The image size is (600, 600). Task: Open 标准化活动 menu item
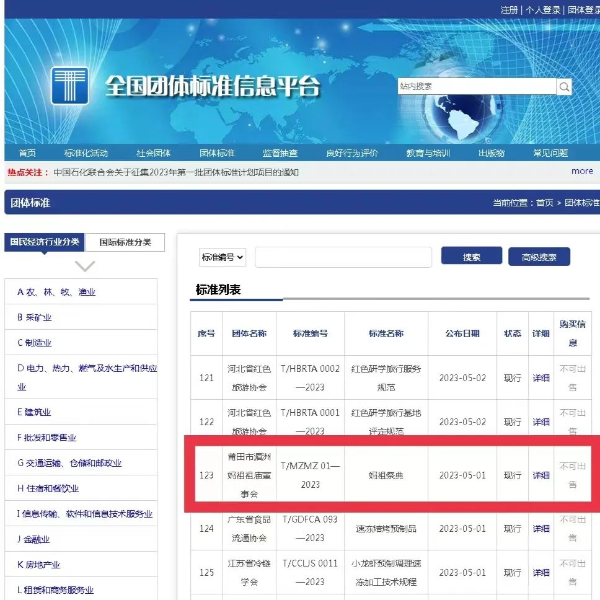(86, 153)
